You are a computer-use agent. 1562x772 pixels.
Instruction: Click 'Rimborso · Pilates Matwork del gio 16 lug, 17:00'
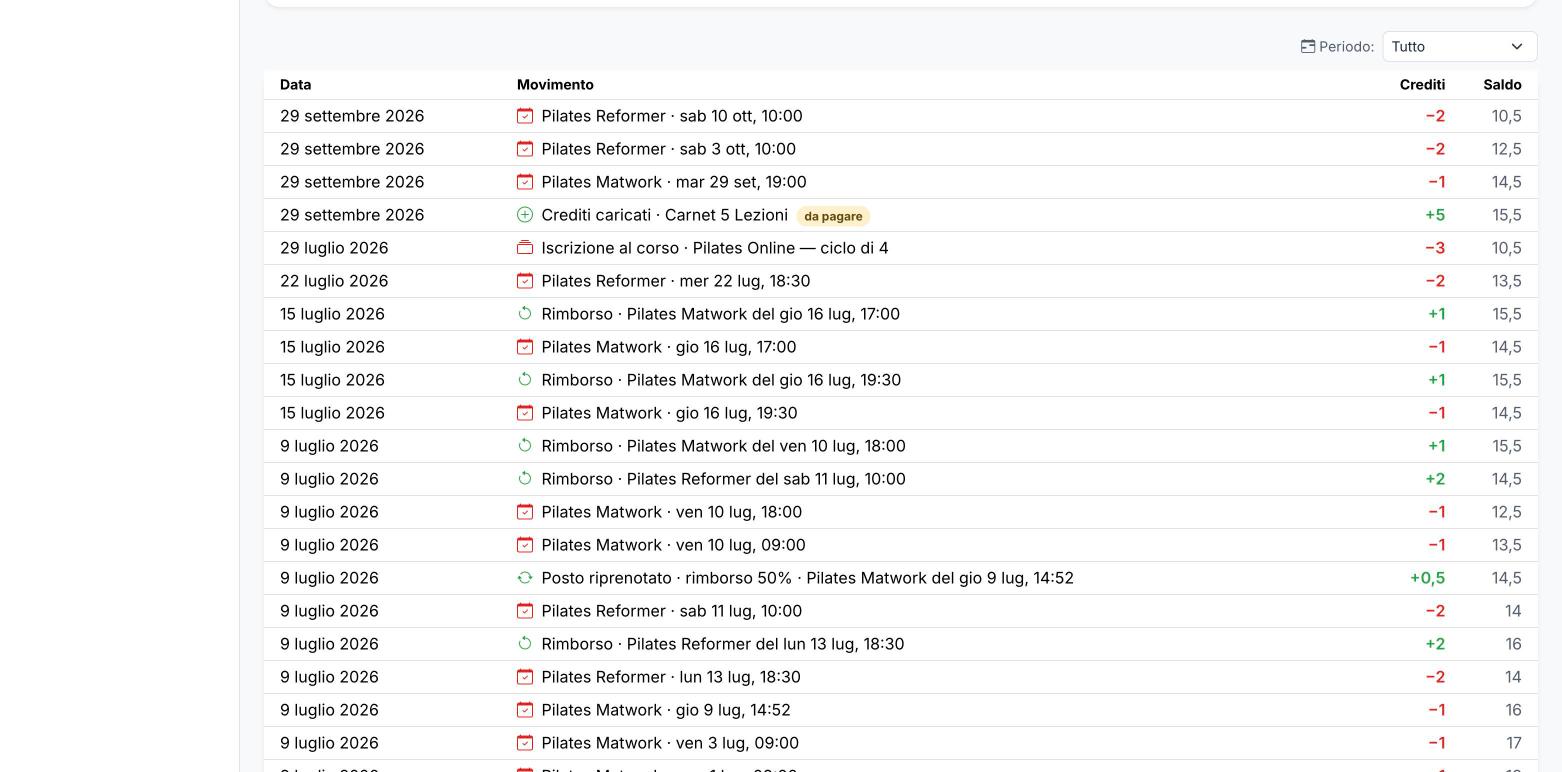pos(721,314)
